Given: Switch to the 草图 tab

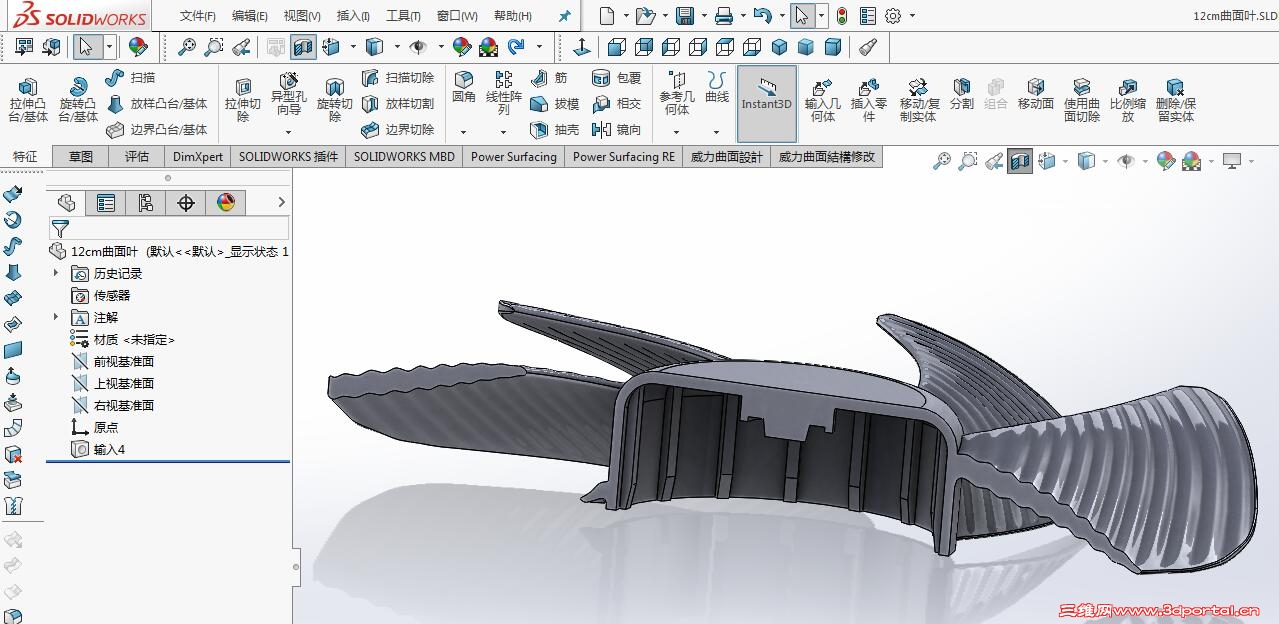Looking at the screenshot, I should click(81, 157).
